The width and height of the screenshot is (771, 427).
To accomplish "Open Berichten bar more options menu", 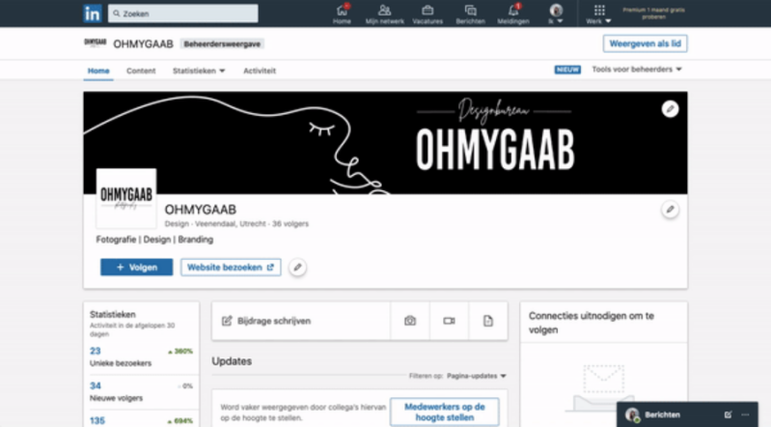I will (745, 415).
